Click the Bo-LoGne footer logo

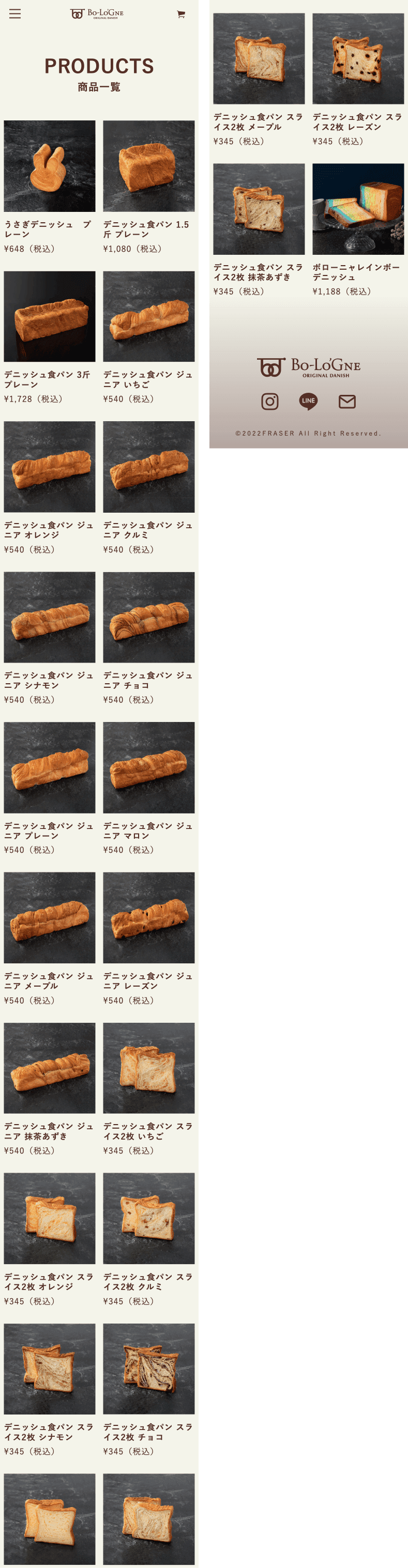(309, 367)
